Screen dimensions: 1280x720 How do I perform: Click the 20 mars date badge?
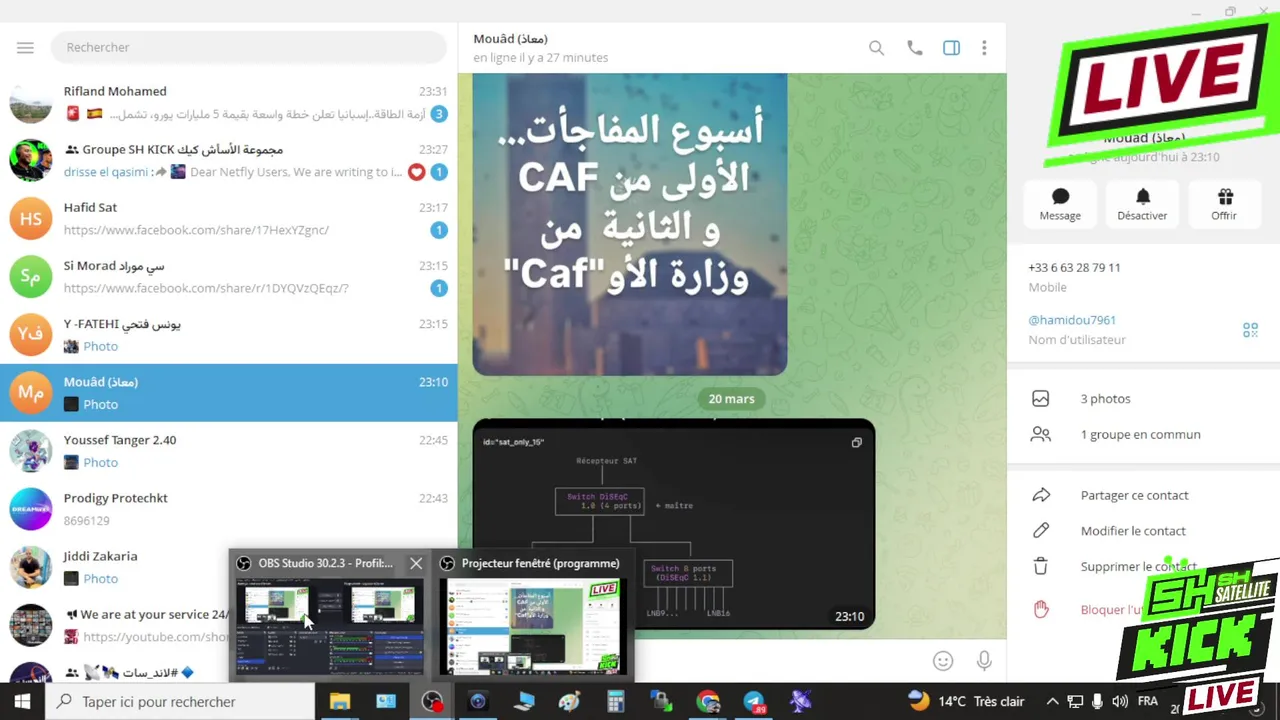pyautogui.click(x=731, y=398)
